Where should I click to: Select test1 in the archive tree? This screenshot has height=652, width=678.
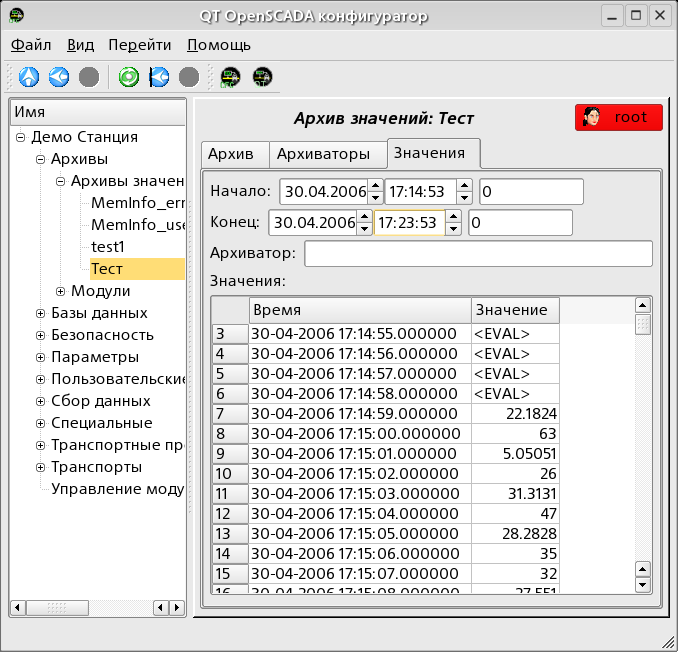click(x=107, y=246)
